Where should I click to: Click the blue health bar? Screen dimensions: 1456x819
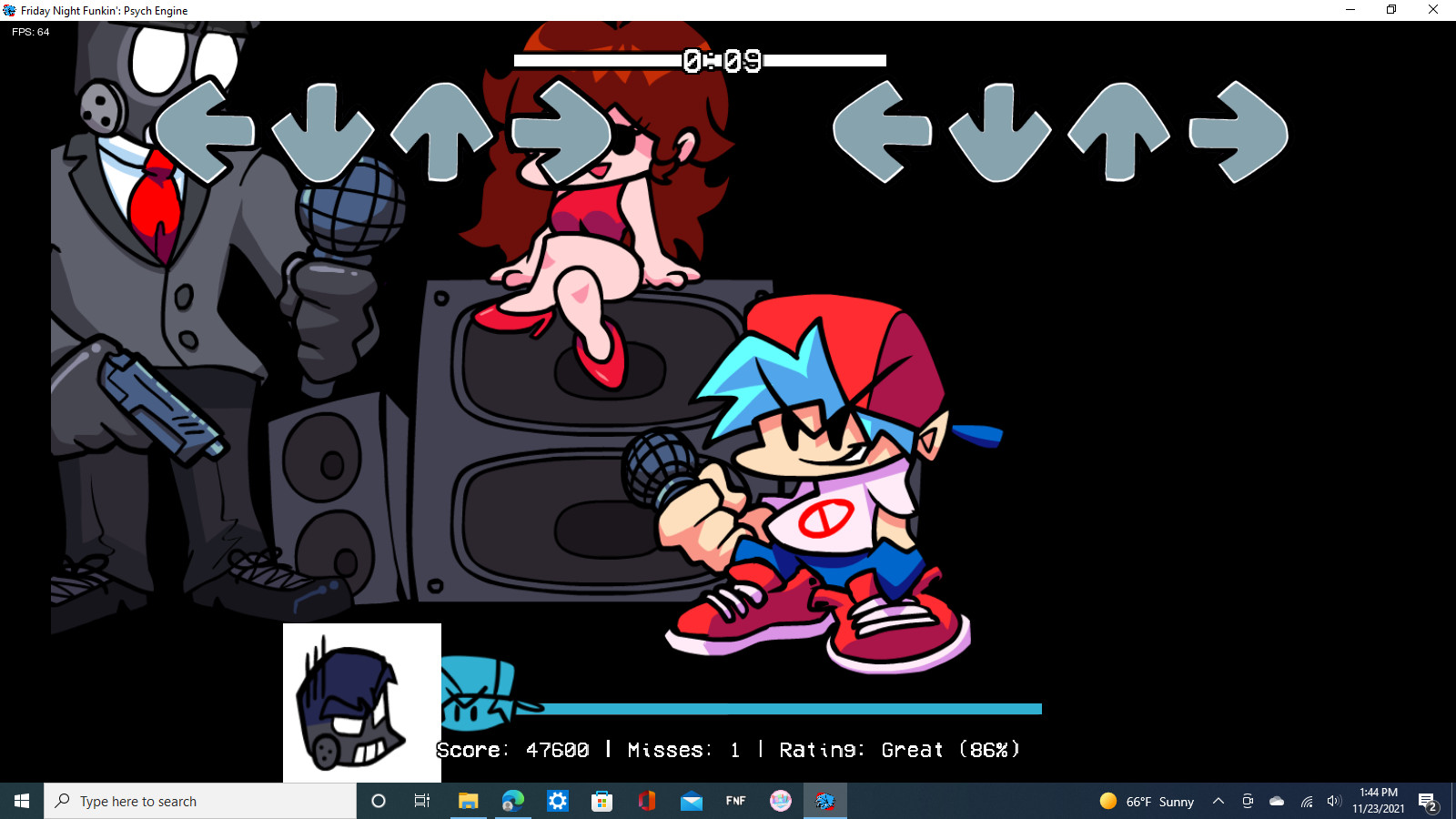point(792,708)
